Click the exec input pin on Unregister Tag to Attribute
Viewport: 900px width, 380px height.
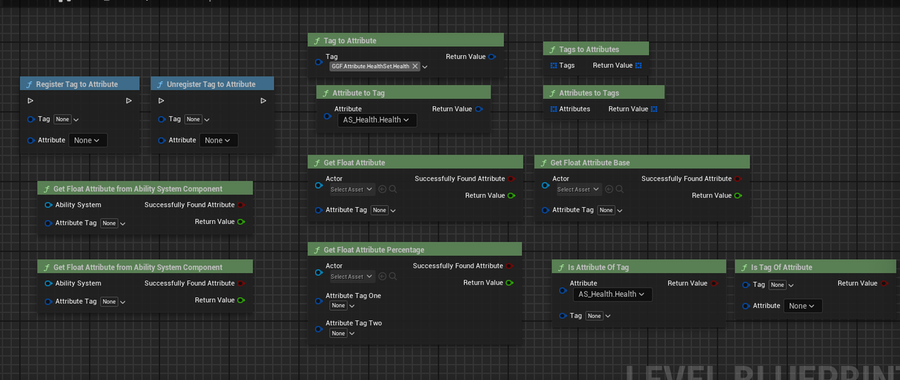pos(161,101)
